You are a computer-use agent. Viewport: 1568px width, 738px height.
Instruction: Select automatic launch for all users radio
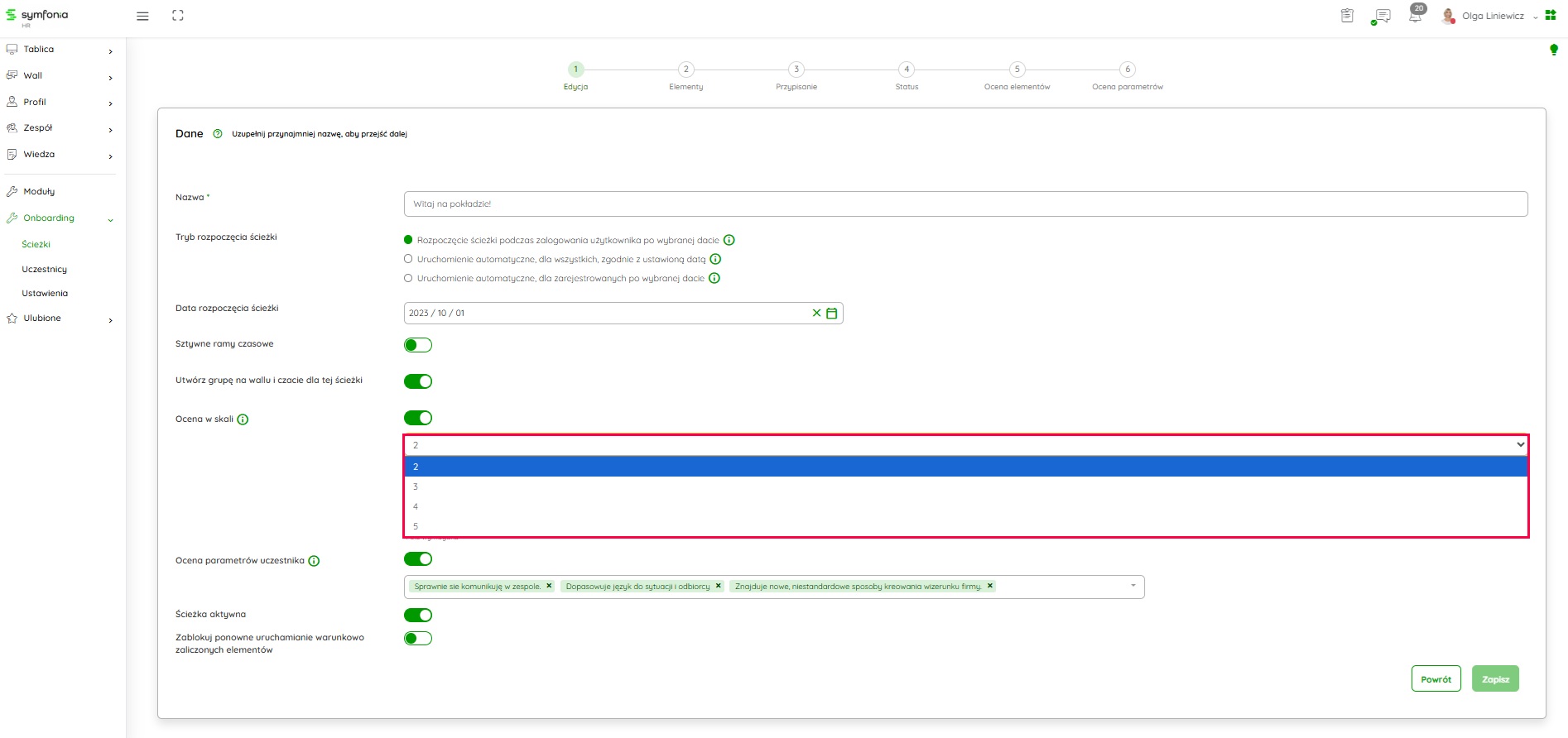(408, 259)
